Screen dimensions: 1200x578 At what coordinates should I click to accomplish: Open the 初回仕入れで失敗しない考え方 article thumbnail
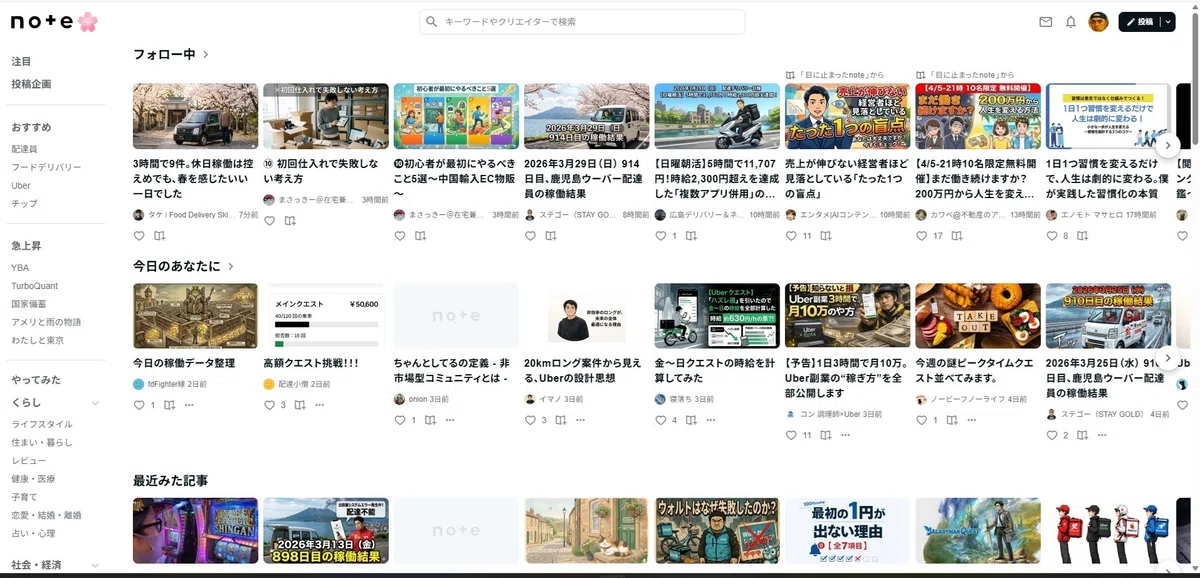point(326,116)
